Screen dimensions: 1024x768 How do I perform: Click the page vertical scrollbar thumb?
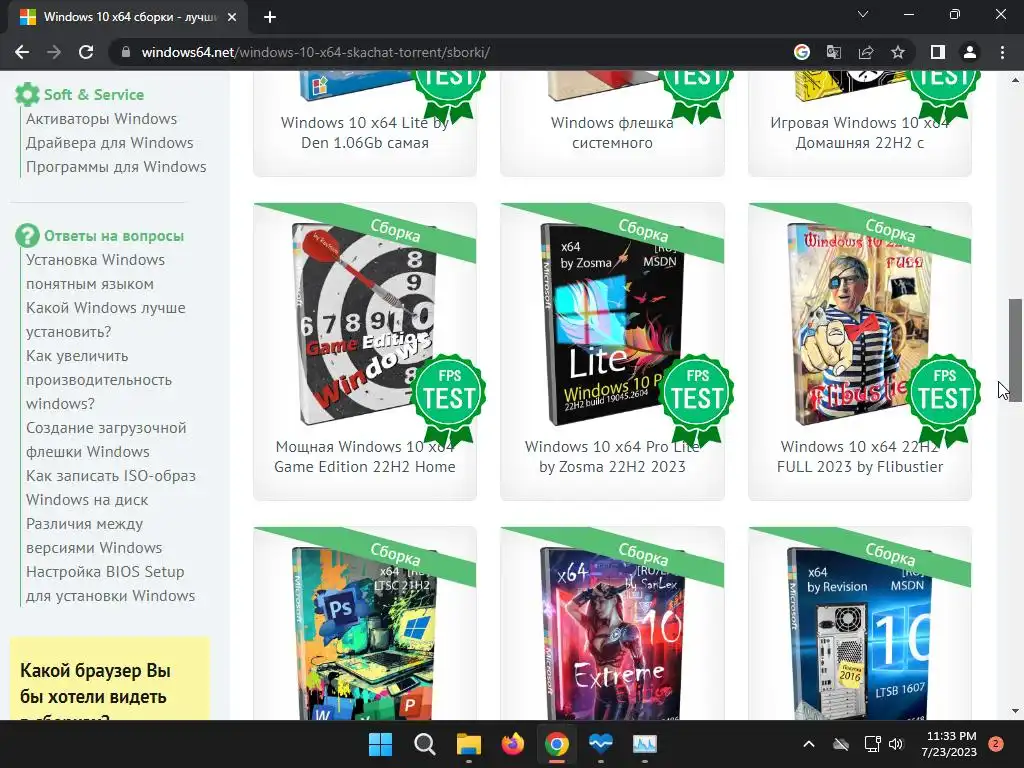(x=1015, y=349)
